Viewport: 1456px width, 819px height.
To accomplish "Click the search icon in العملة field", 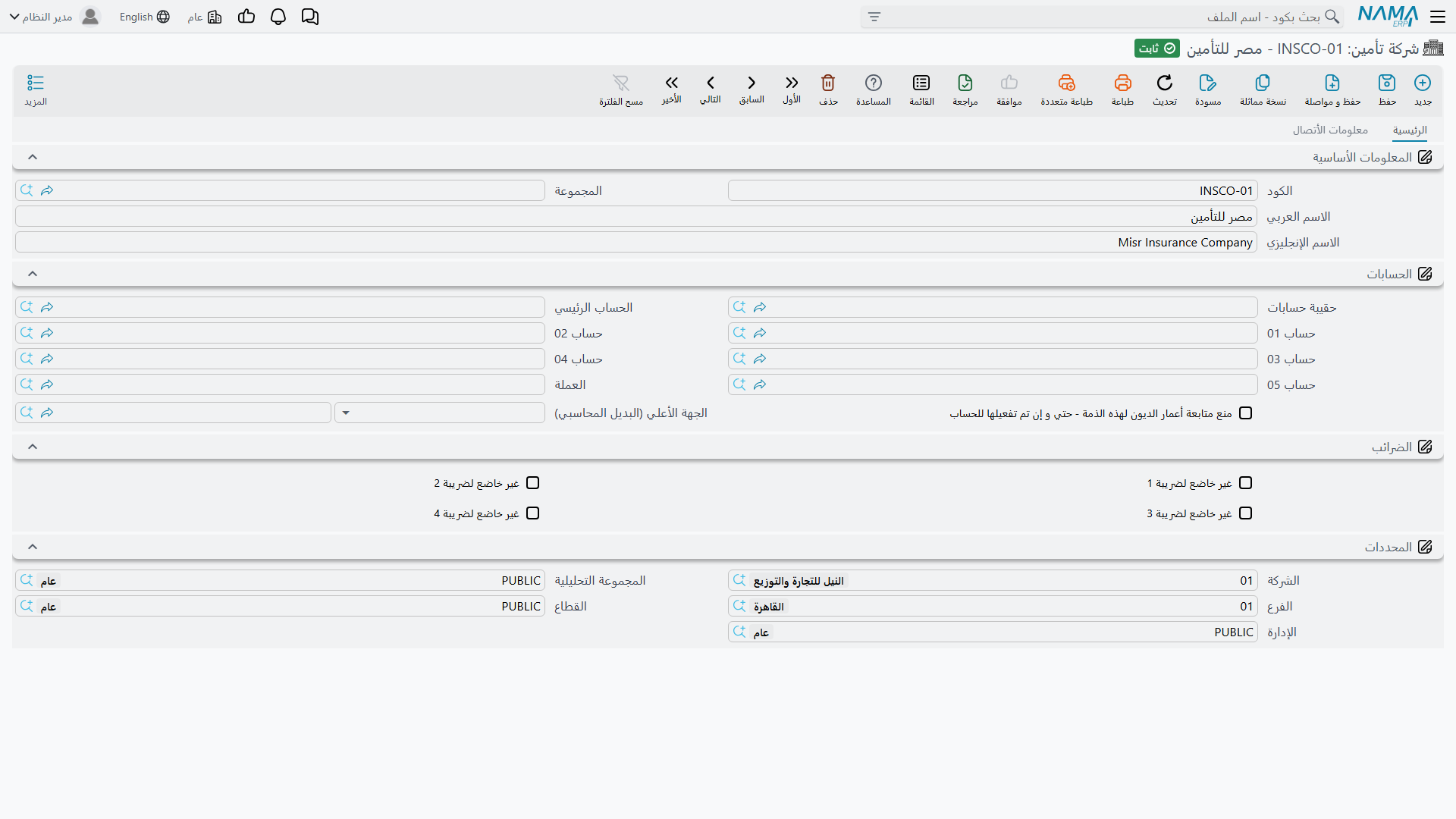I will pos(27,384).
